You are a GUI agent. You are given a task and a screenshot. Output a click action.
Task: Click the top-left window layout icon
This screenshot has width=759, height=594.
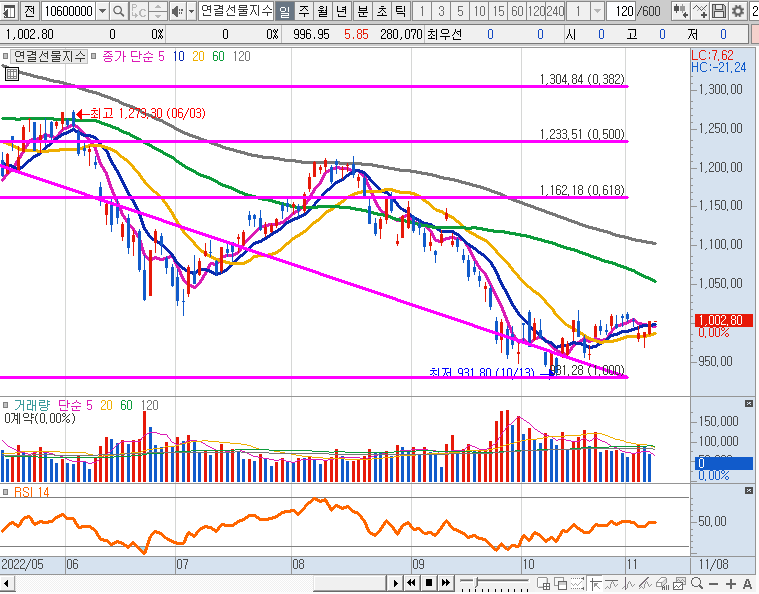pos(8,11)
